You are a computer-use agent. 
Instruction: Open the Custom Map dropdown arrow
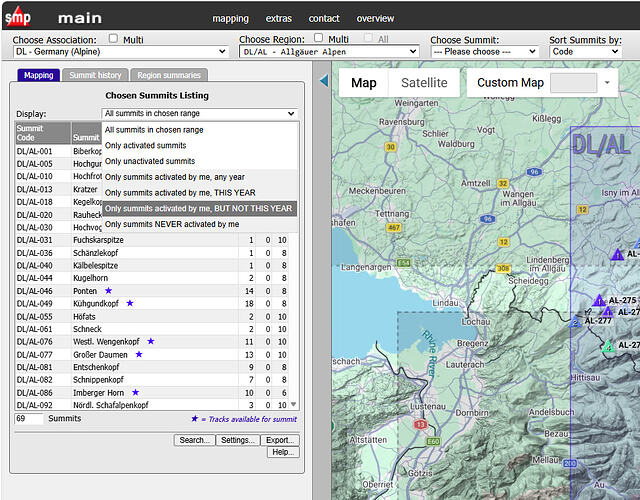tap(607, 82)
